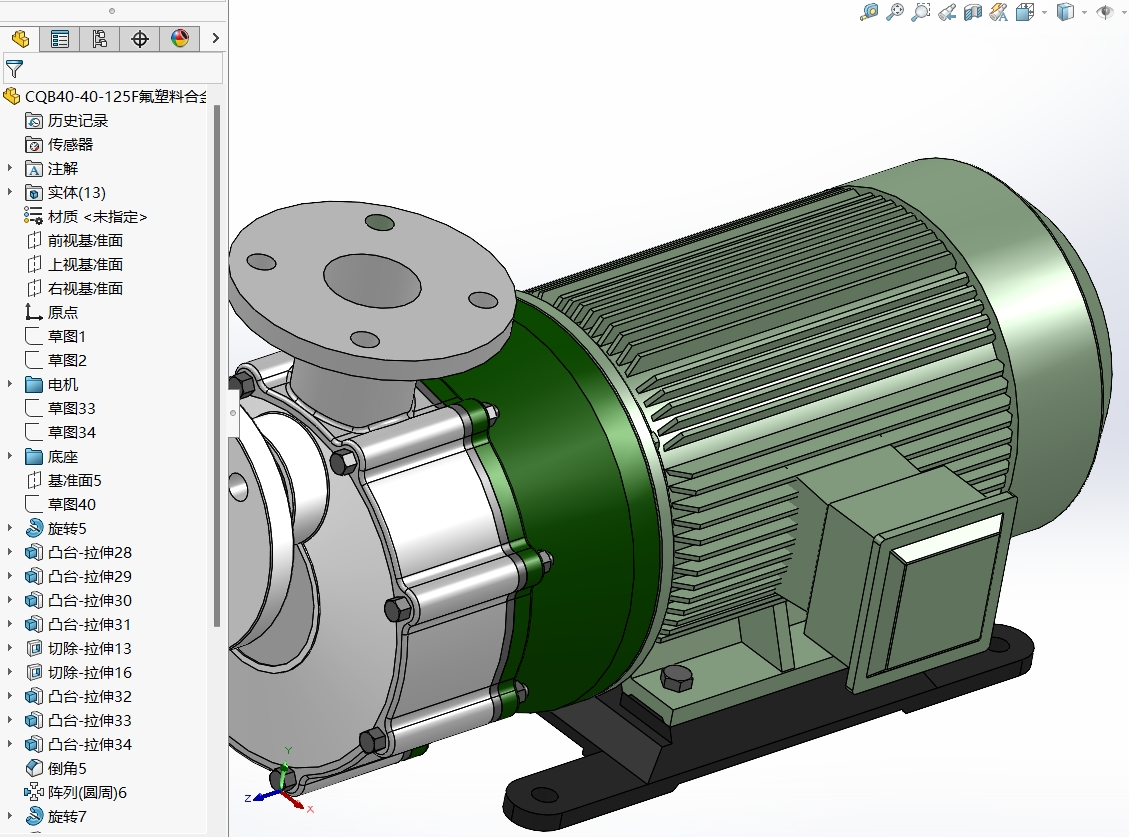Switch to the PropertyManager tab
Image resolution: width=1129 pixels, height=837 pixels.
click(60, 38)
